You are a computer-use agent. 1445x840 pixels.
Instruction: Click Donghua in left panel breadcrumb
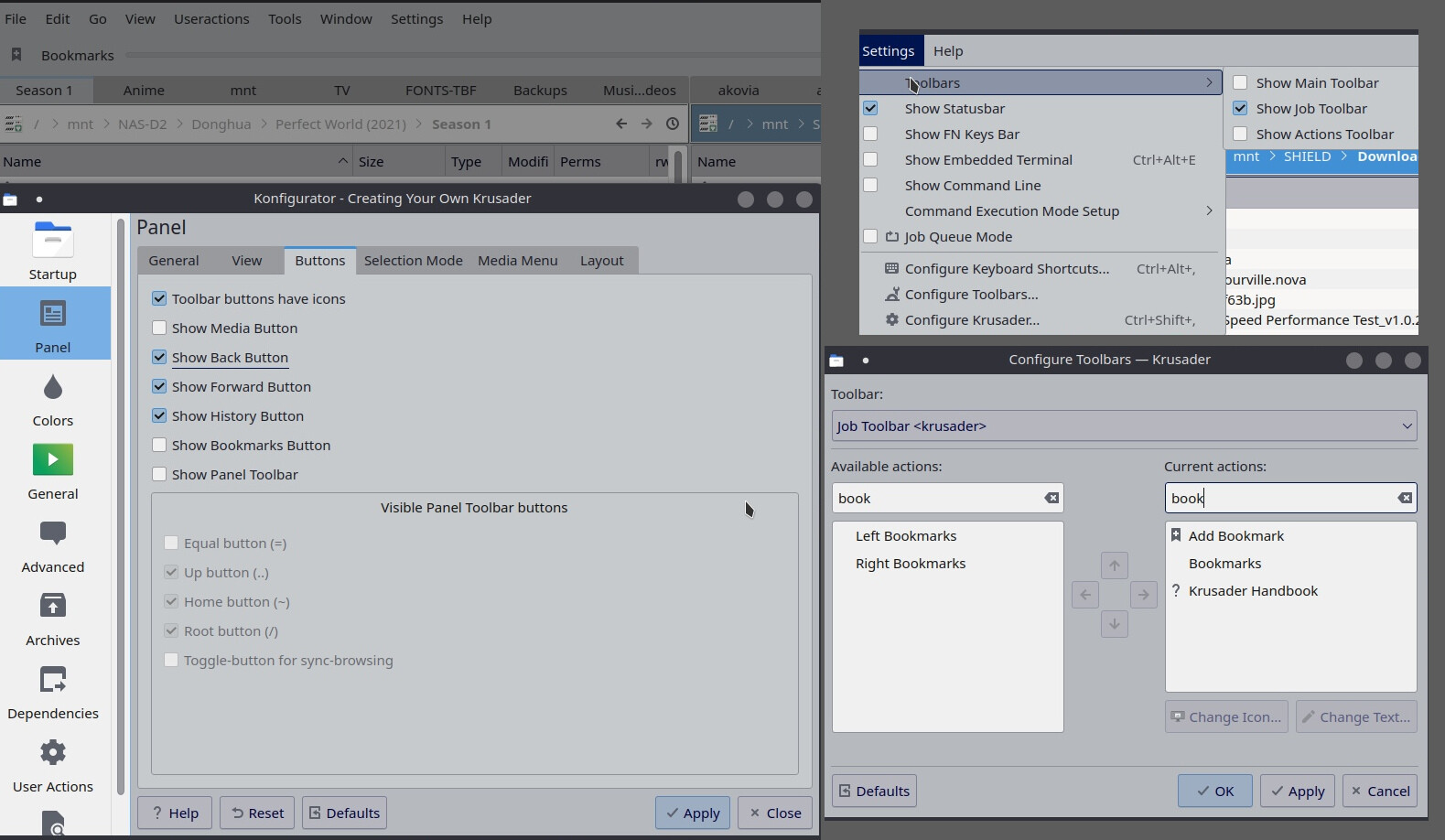[221, 124]
